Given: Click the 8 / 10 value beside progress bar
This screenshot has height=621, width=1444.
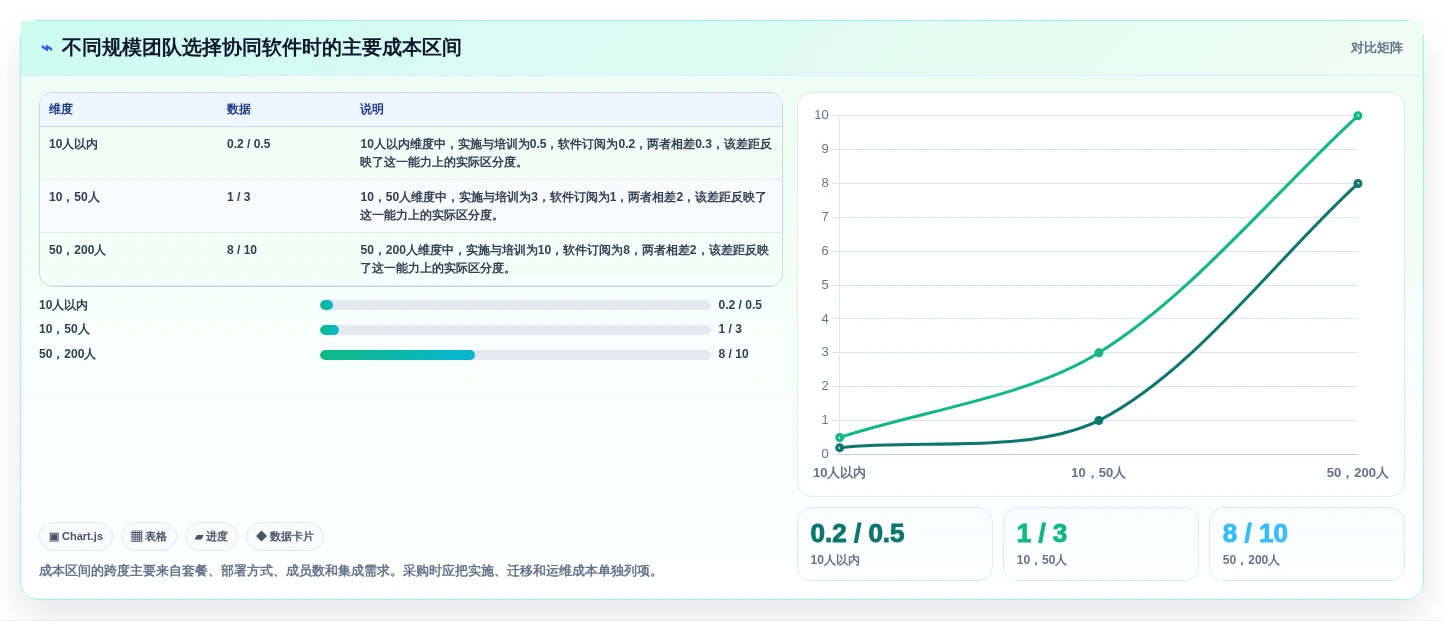Looking at the screenshot, I should point(733,354).
